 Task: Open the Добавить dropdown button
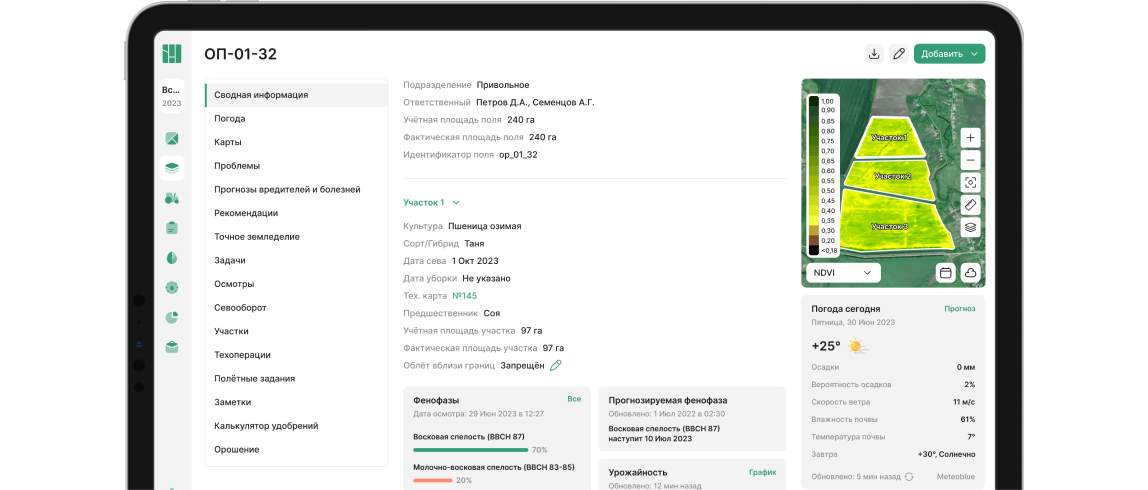[x=949, y=54]
